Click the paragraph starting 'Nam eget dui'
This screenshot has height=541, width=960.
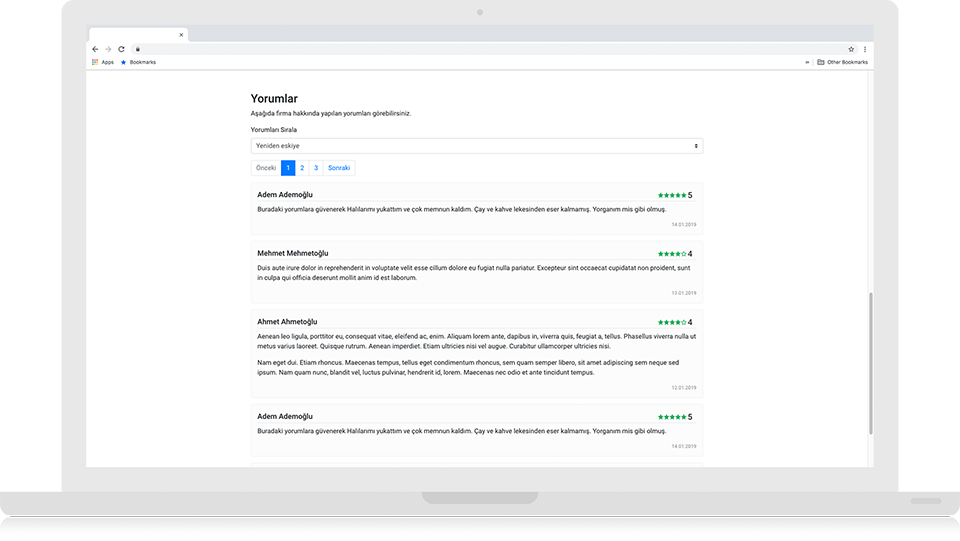468,368
